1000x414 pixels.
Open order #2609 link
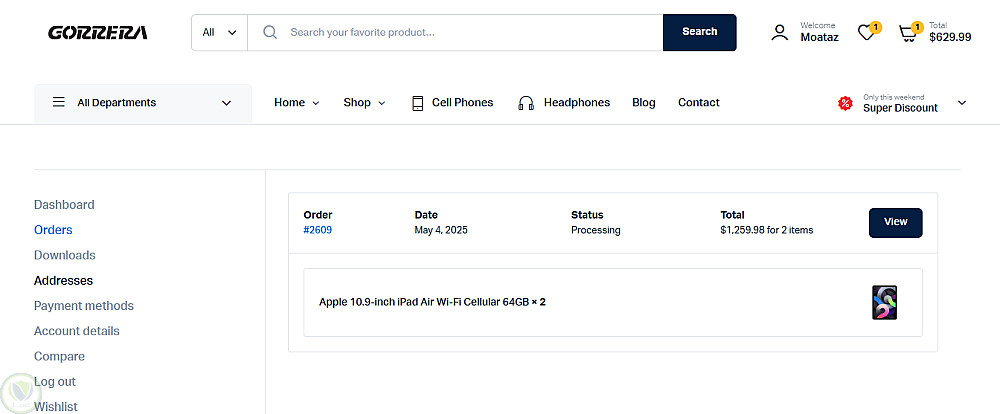coord(318,230)
